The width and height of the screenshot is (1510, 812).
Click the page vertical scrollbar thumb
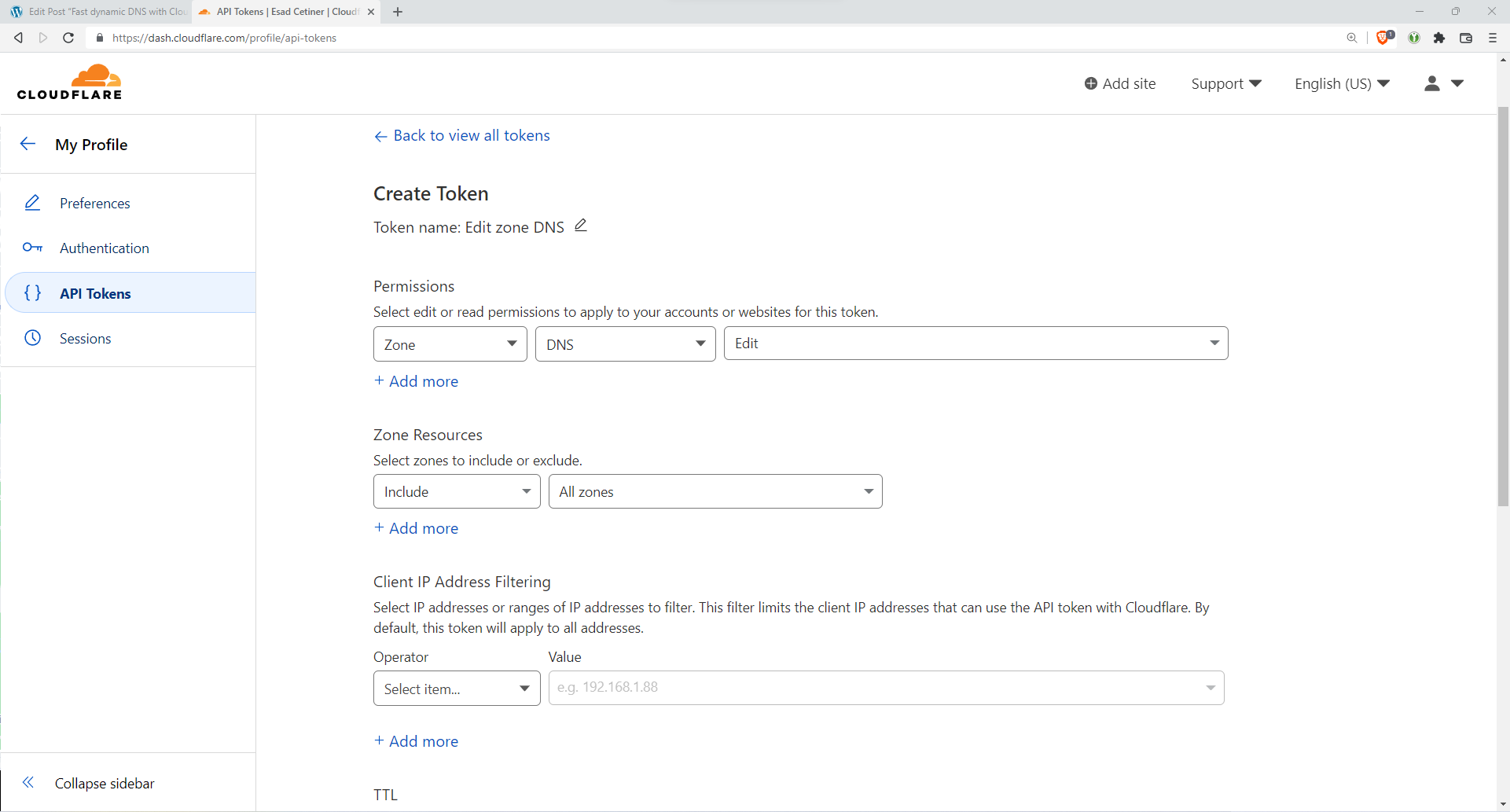coord(1503,307)
